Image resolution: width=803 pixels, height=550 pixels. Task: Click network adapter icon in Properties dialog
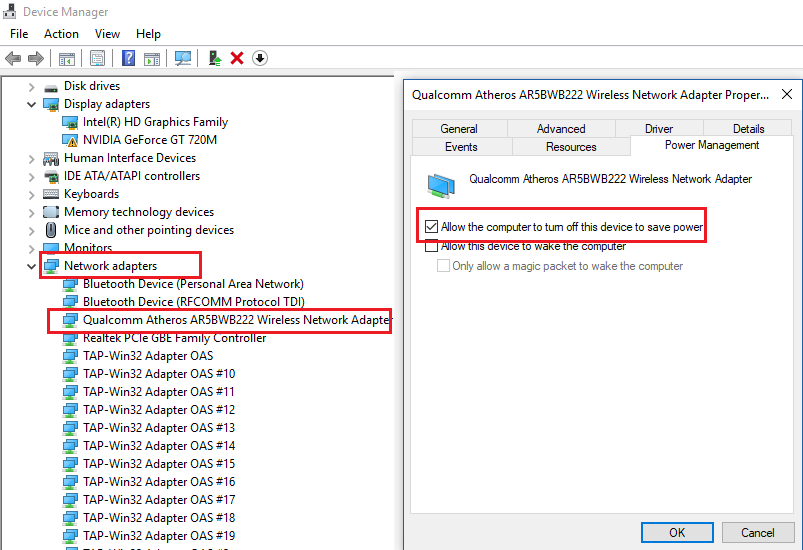(x=441, y=185)
